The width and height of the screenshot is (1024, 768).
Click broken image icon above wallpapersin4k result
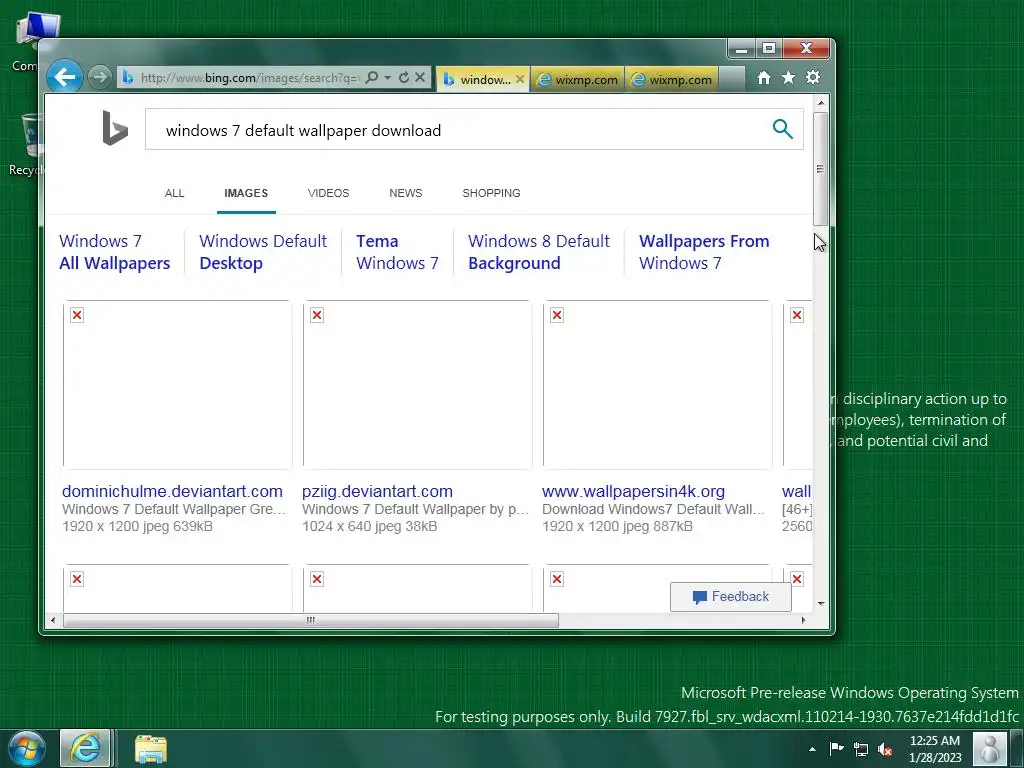[557, 315]
